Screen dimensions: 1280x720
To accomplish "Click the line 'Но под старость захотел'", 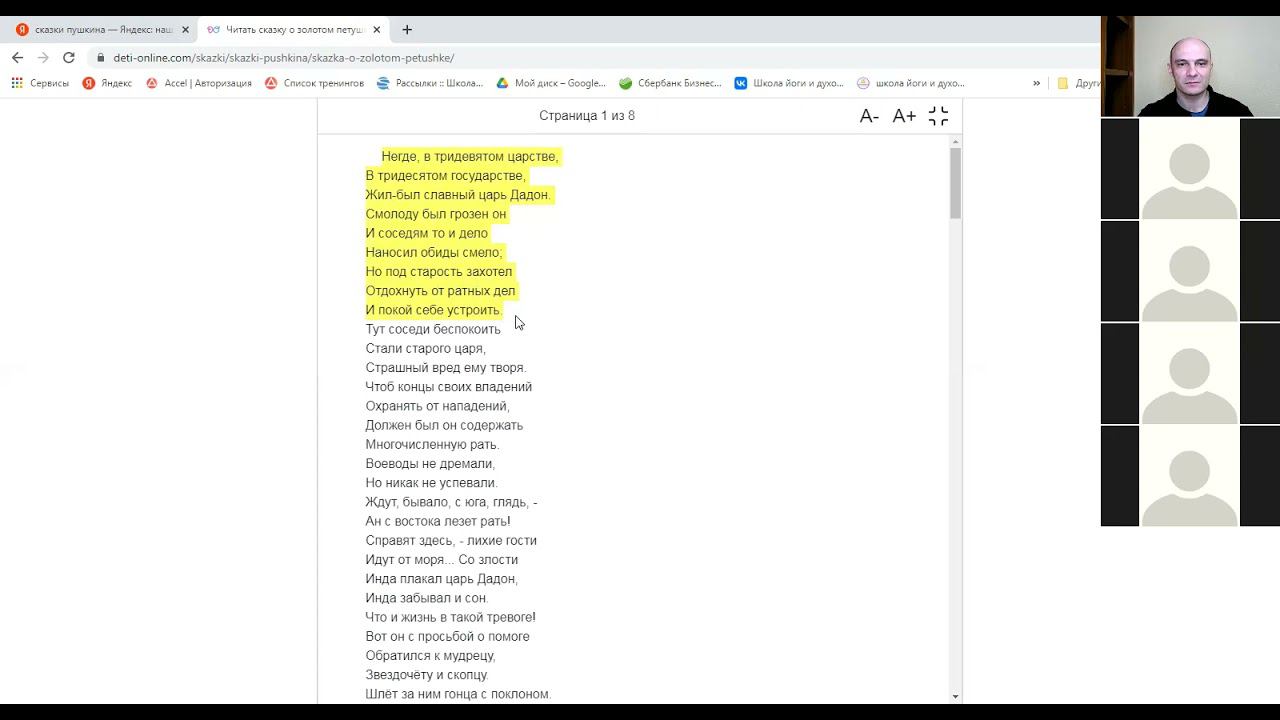I will coord(439,272).
